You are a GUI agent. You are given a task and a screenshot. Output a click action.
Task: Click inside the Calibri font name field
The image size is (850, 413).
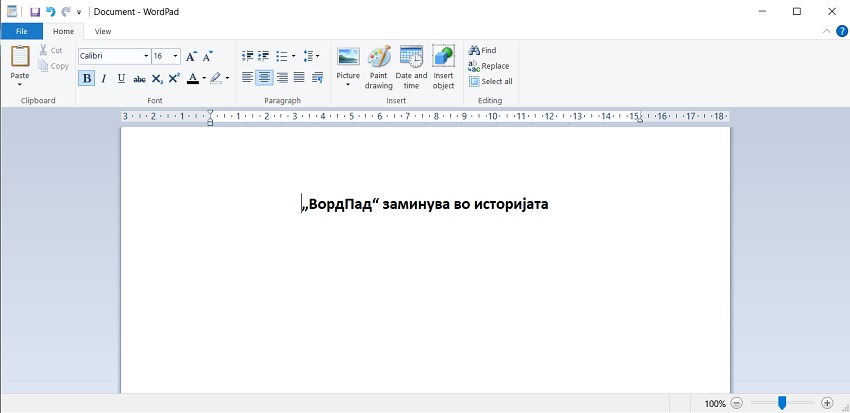110,56
